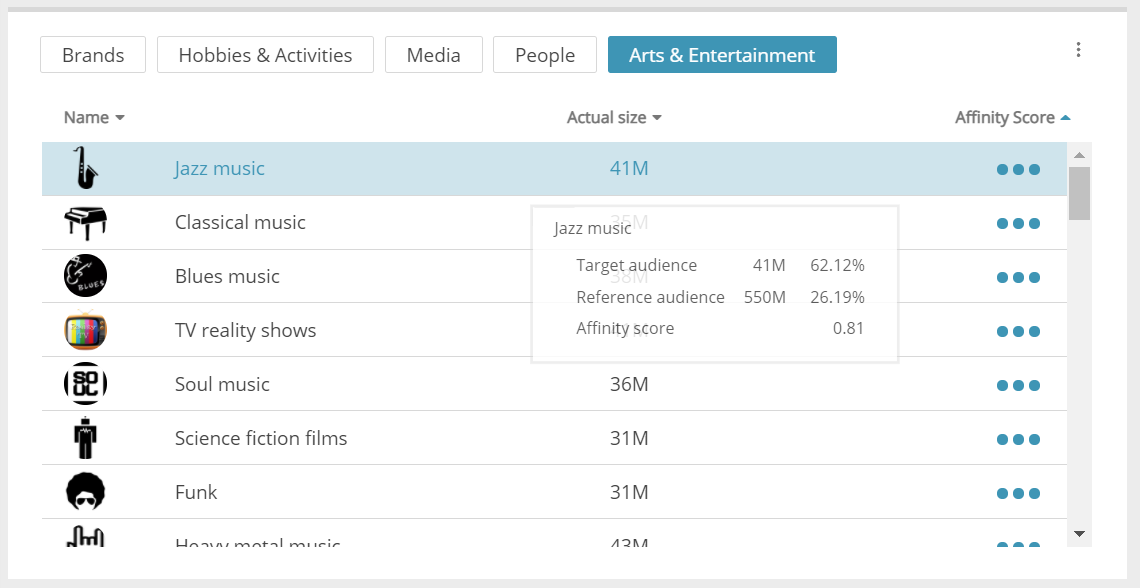Click the scrollbar down arrow
1140x588 pixels.
click(1079, 533)
